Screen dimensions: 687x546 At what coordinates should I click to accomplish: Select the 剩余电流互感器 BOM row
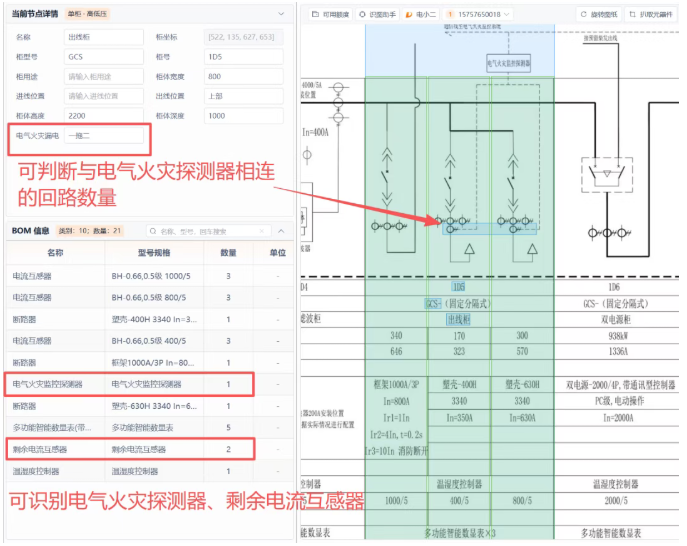pos(149,450)
